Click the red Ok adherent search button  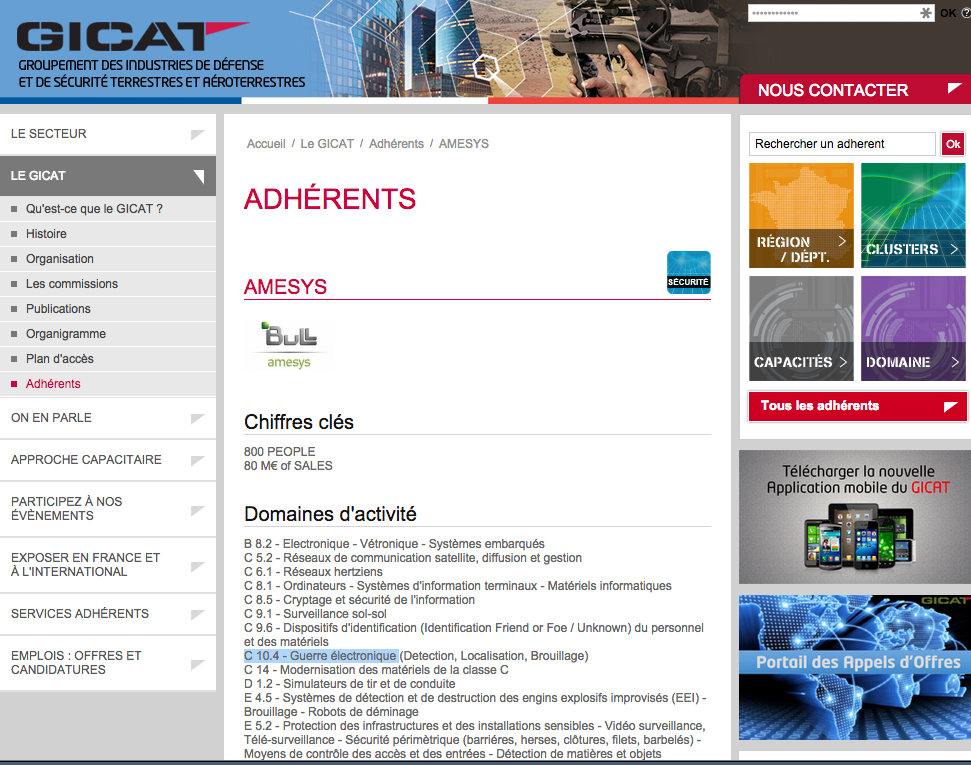tap(952, 144)
